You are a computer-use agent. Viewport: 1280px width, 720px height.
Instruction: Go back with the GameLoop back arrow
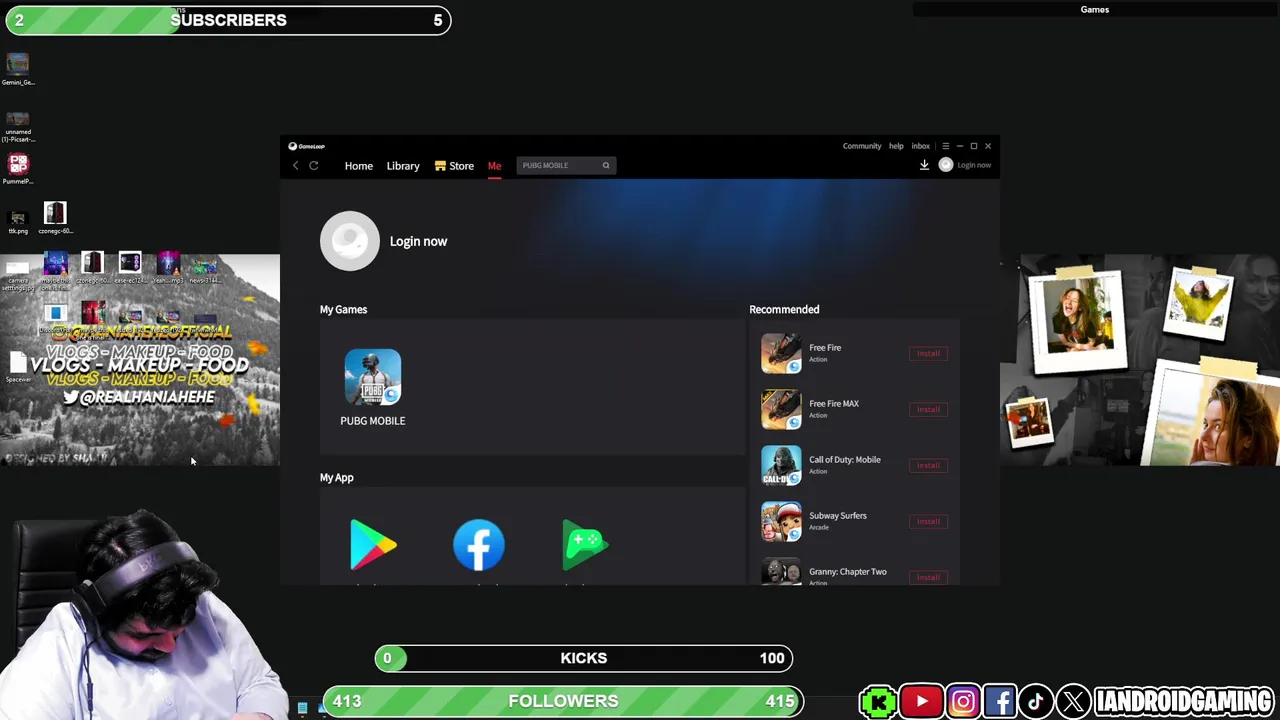pyautogui.click(x=295, y=166)
